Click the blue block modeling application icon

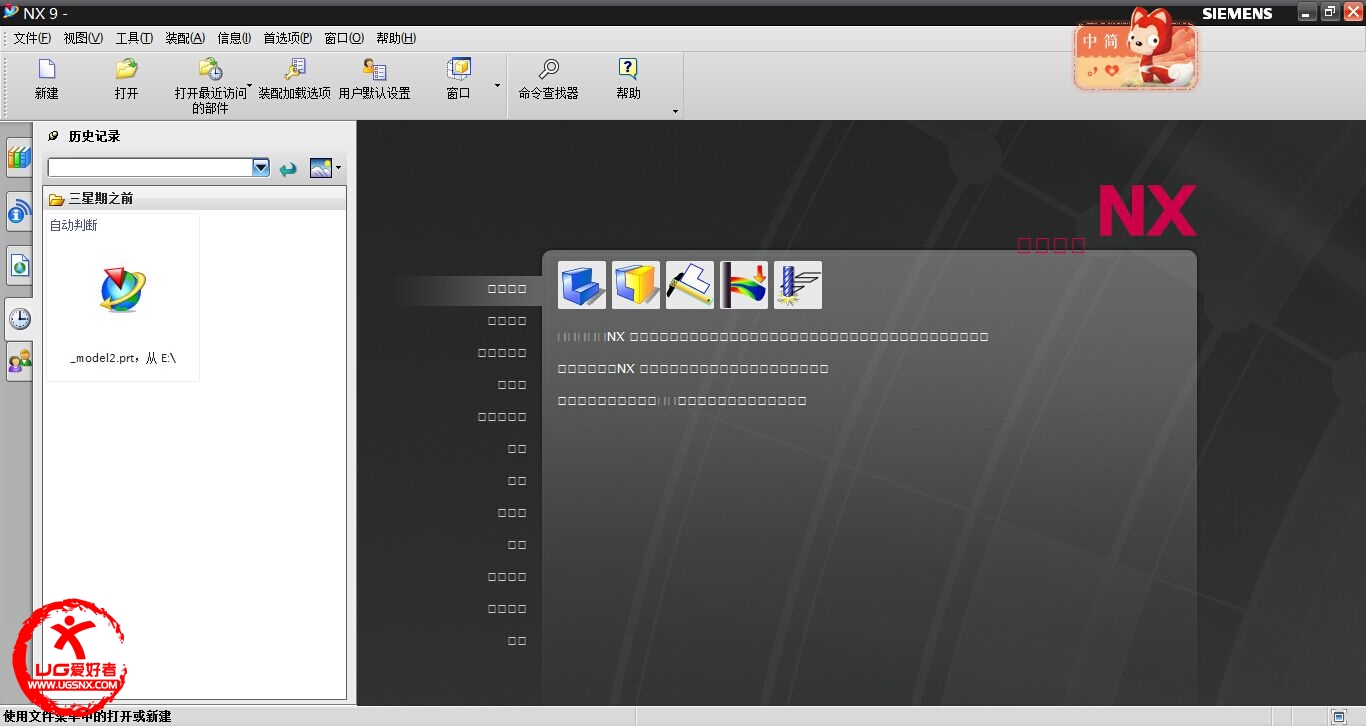[582, 285]
